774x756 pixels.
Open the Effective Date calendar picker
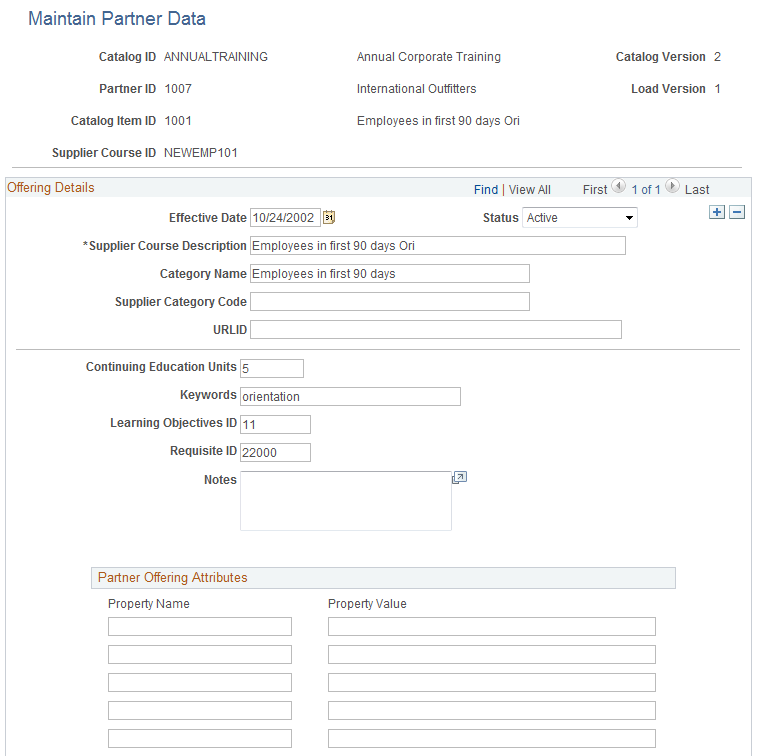[x=329, y=217]
